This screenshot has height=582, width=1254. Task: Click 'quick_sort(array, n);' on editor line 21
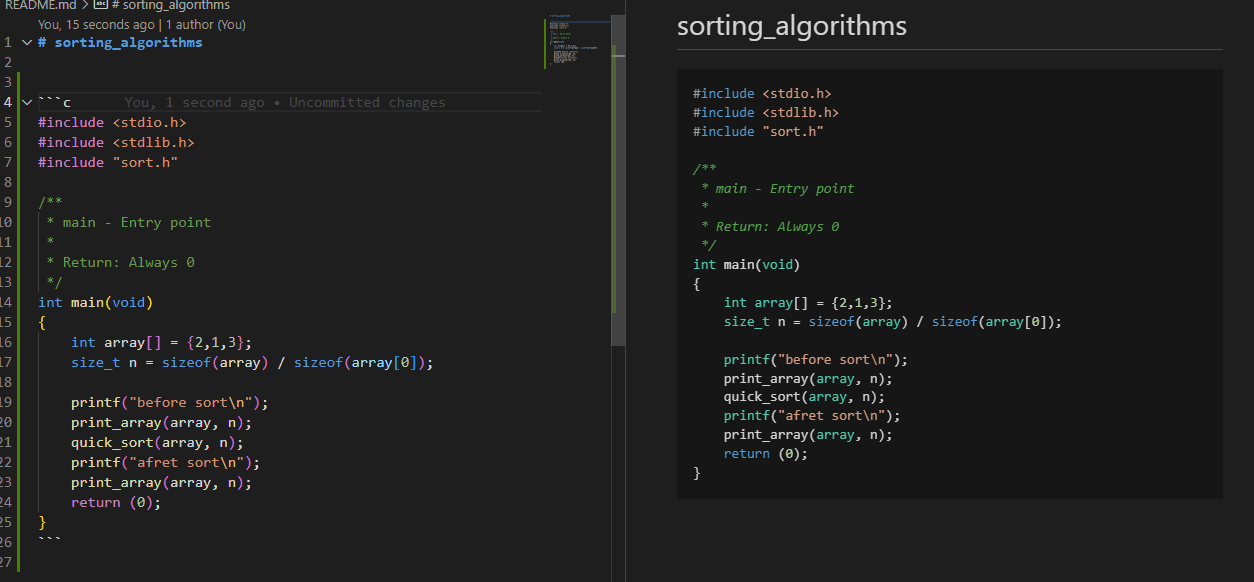coord(157,443)
